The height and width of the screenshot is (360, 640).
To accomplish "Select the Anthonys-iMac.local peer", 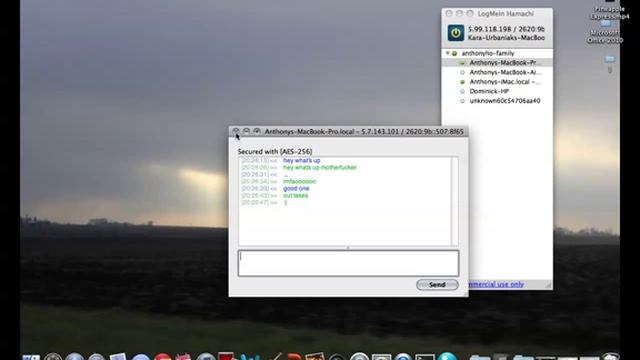I will [497, 82].
